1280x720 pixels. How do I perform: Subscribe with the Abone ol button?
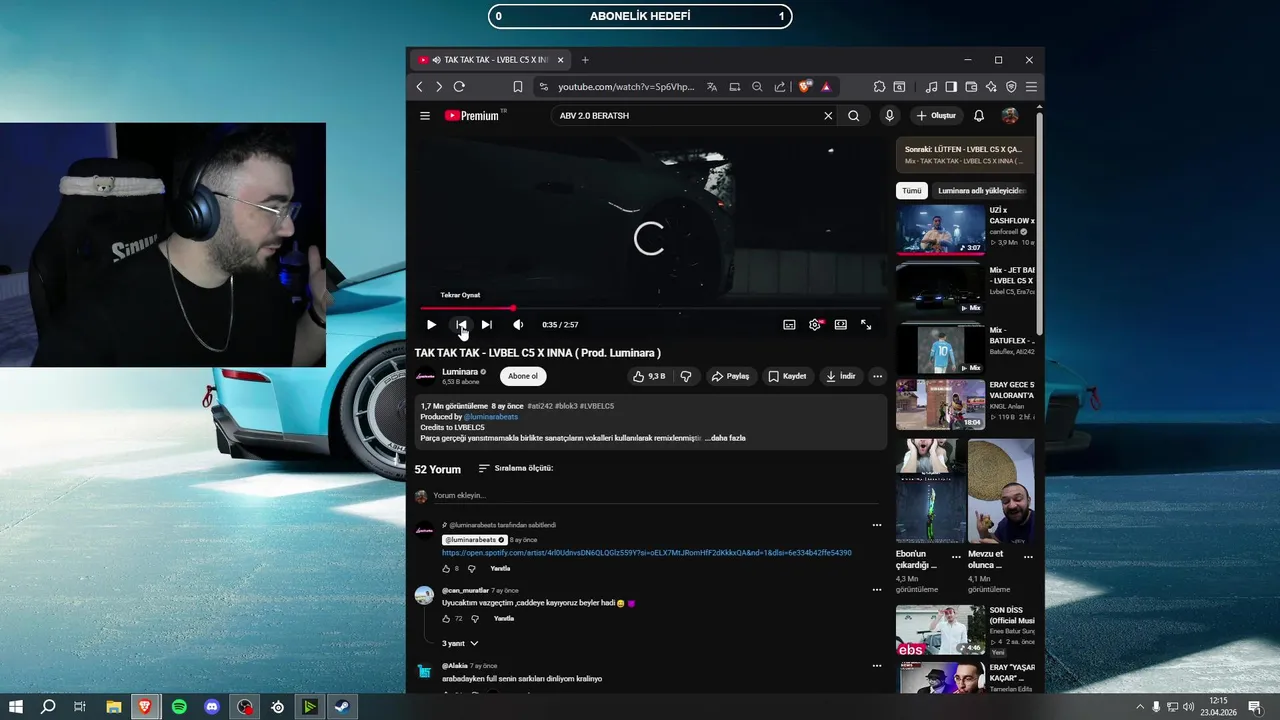pos(523,377)
